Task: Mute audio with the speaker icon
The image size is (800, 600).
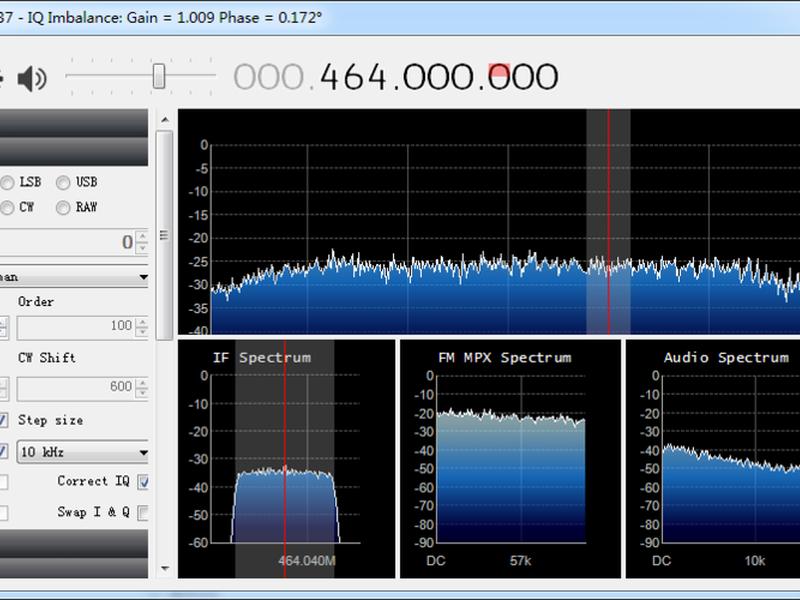Action: [x=32, y=79]
